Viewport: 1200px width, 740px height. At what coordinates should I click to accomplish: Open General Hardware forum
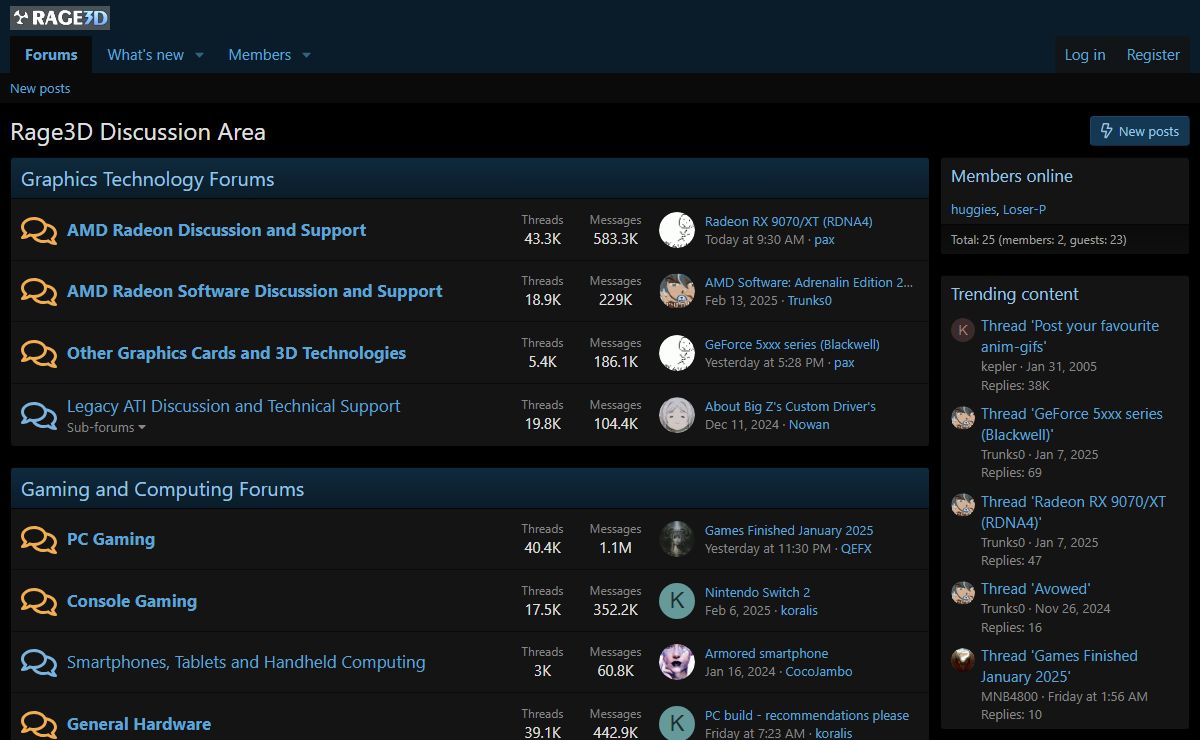pyautogui.click(x=139, y=724)
